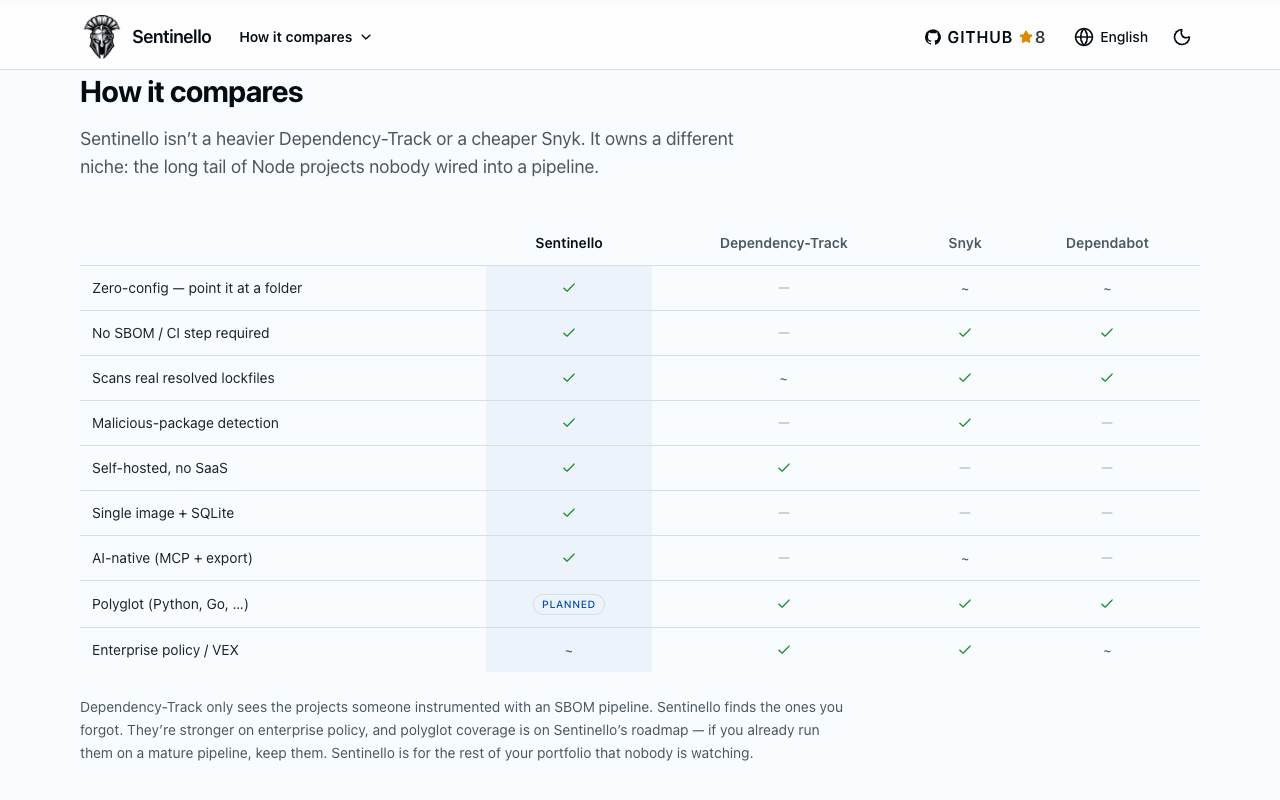The image size is (1280, 800).
Task: Click the 'Enterprise policy / VEX' row label
Action: [x=165, y=650]
